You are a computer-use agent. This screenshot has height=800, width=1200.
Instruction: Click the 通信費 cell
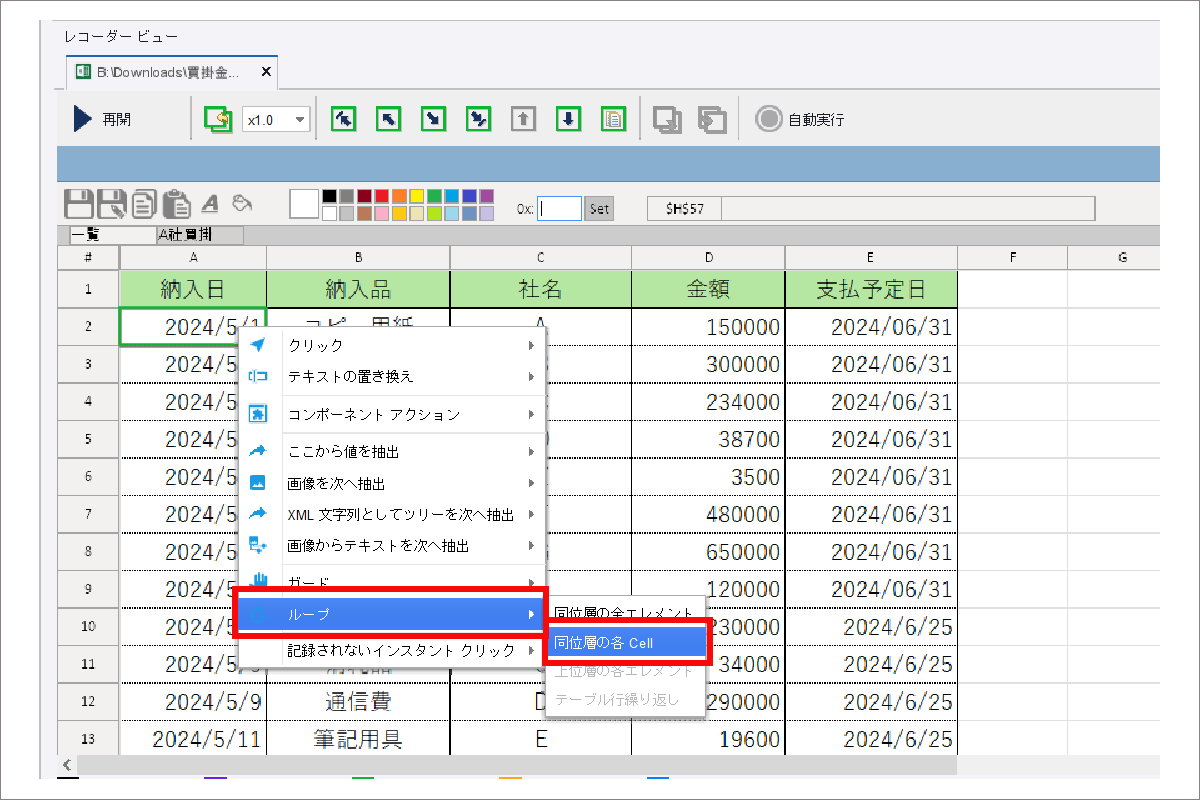click(358, 702)
